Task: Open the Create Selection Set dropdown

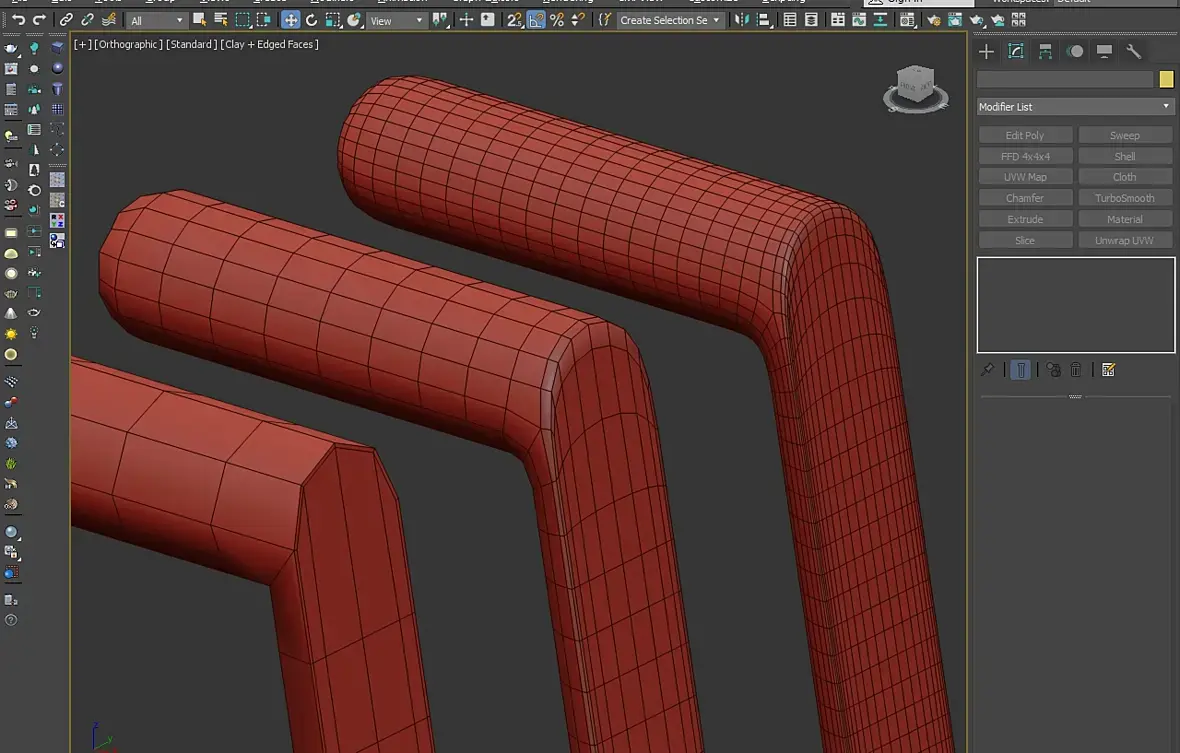Action: point(670,20)
